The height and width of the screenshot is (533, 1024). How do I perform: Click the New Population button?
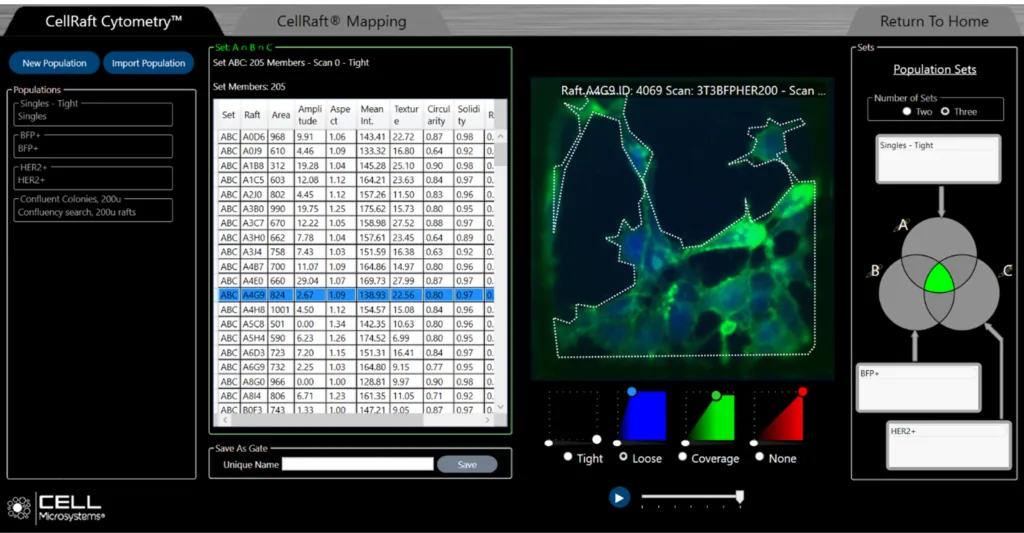[54, 63]
